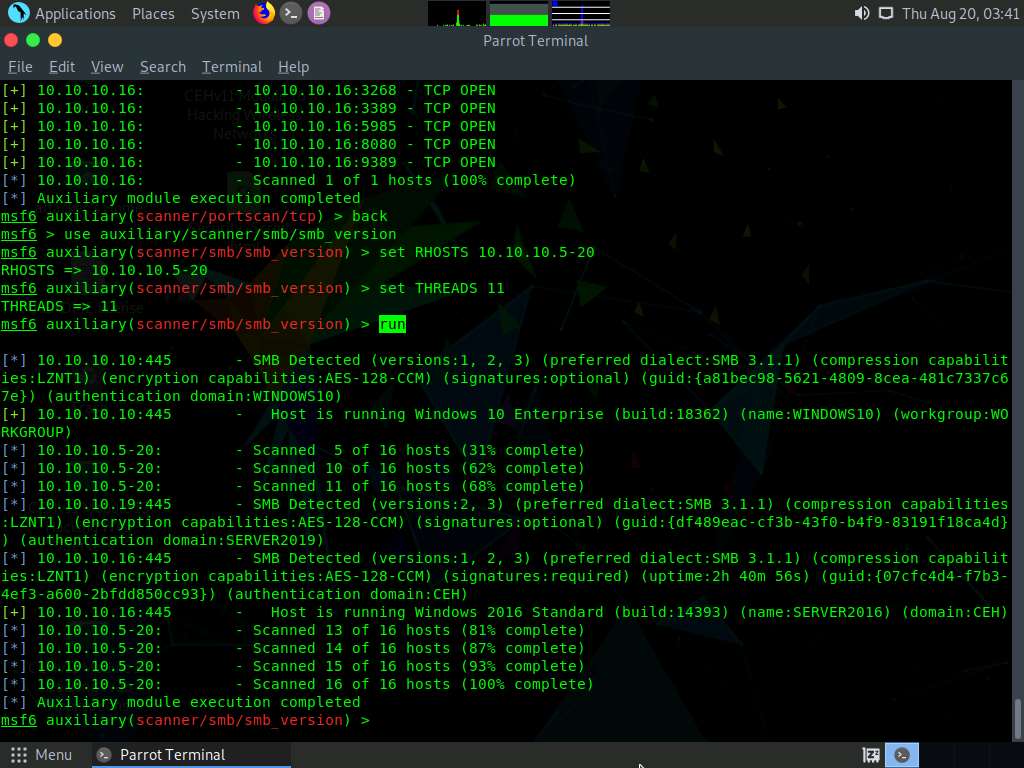Click the '10.10.10.16:5985 - TCP OPEN' line
Viewport: 1024px width, 768px height.
(248, 127)
